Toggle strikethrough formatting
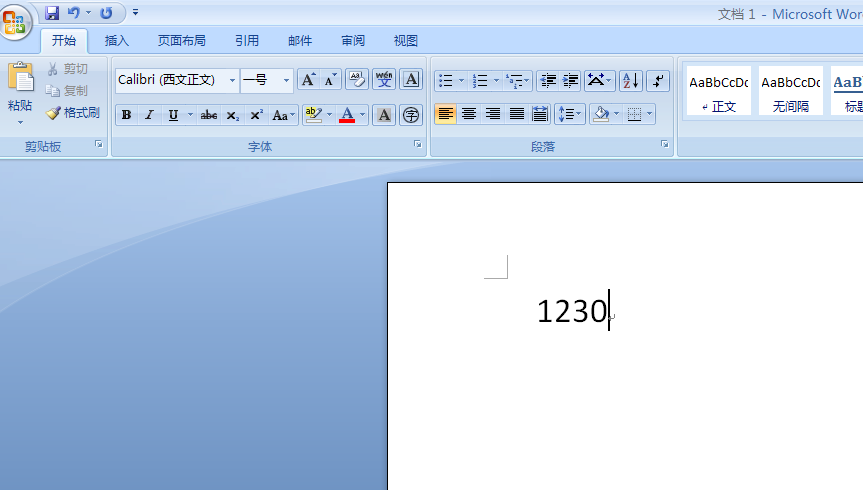The height and width of the screenshot is (490, 863). tap(209, 115)
